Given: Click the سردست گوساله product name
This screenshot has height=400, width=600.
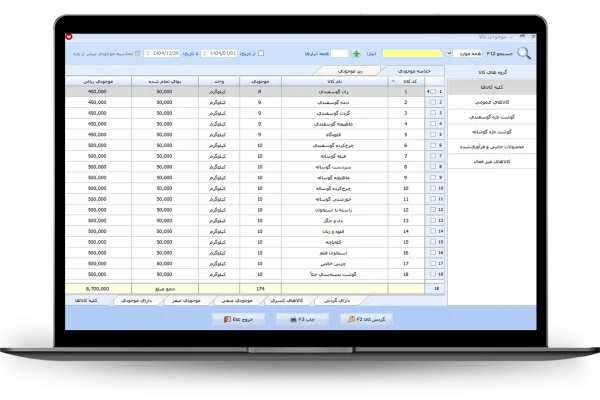Looking at the screenshot, I should click(333, 167).
